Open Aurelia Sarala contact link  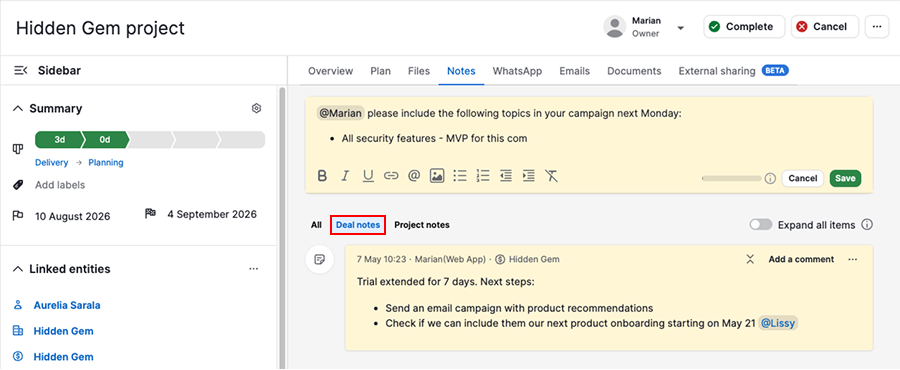(x=67, y=305)
